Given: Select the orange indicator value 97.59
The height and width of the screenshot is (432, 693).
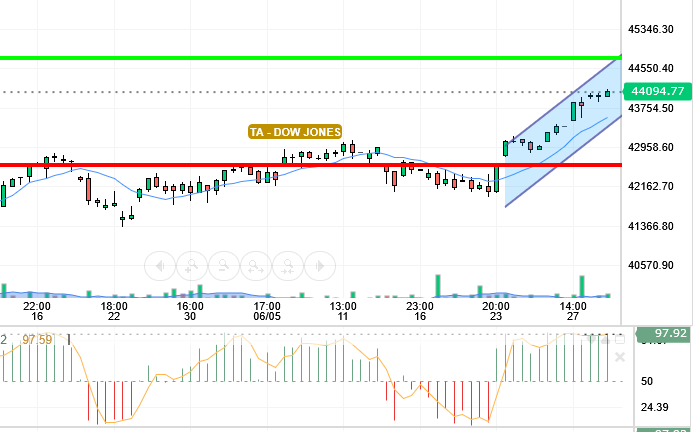Looking at the screenshot, I should (x=37, y=340).
